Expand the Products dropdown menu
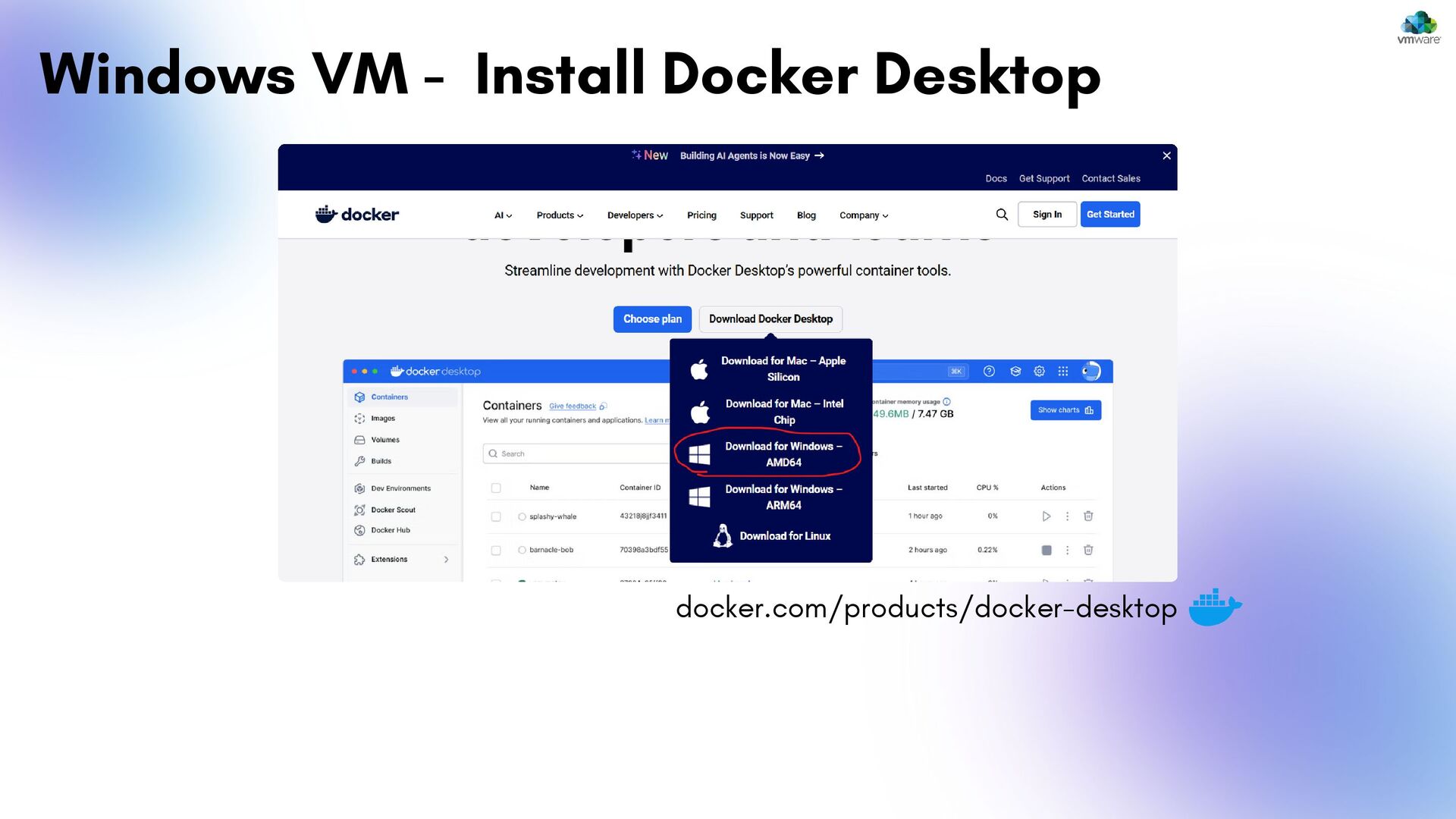The width and height of the screenshot is (1456, 819). 560,215
